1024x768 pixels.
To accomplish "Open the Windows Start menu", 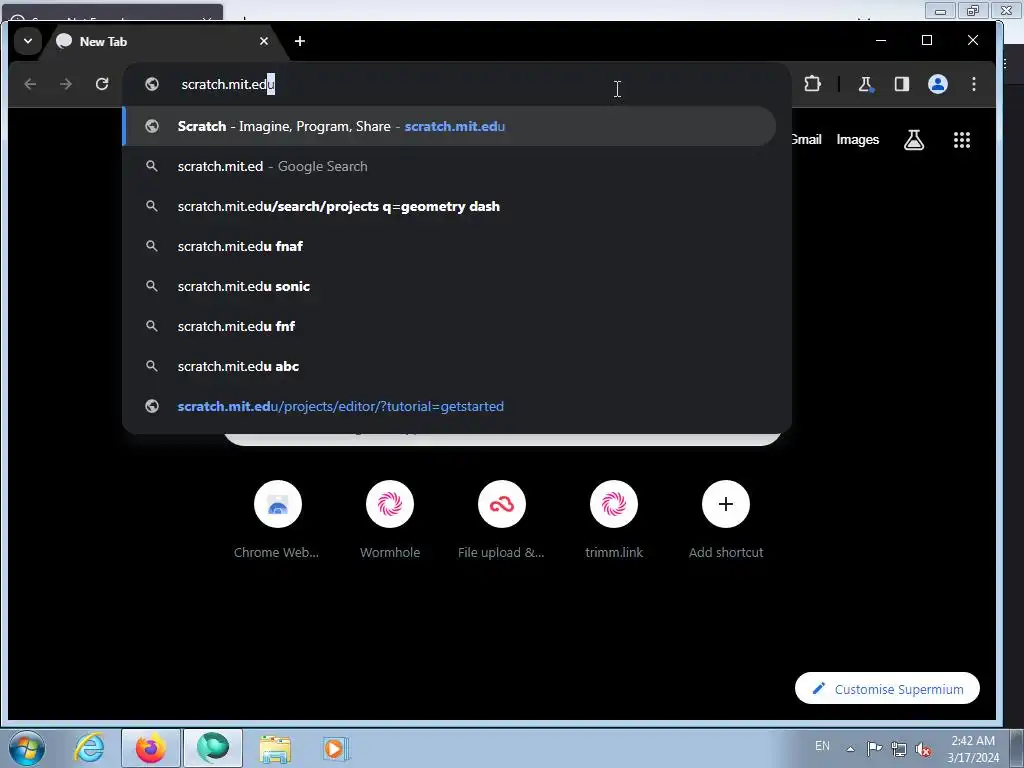I will coord(27,748).
